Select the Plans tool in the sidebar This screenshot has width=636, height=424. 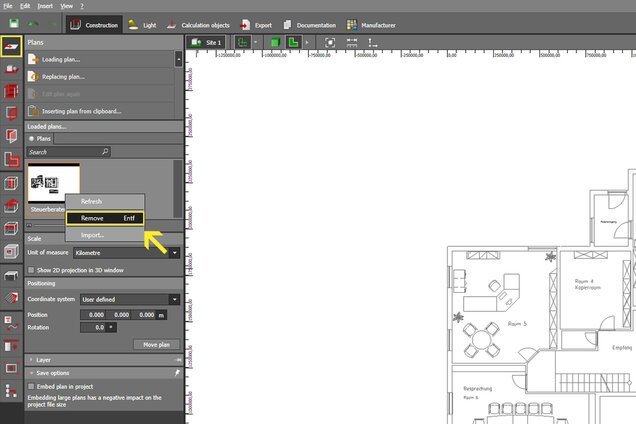12,46
